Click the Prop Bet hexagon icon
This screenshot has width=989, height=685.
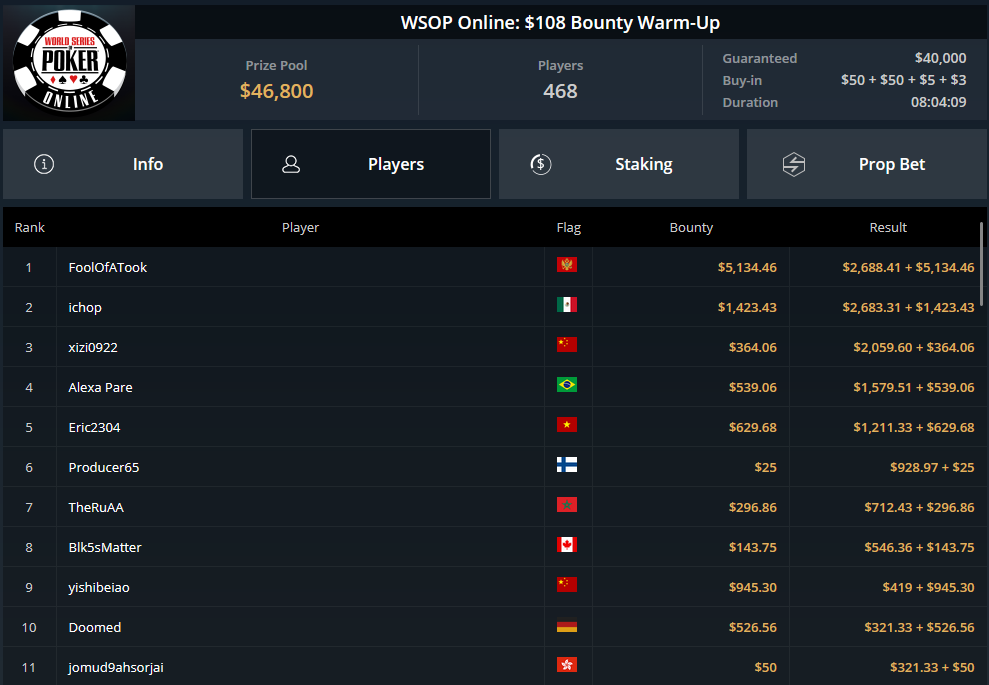pyautogui.click(x=793, y=164)
